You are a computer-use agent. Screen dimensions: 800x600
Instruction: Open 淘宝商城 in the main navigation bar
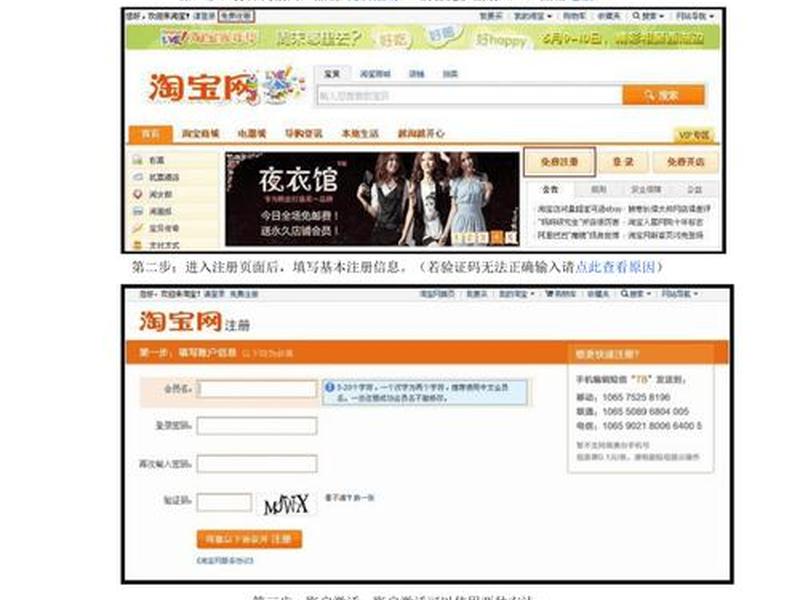[200, 134]
